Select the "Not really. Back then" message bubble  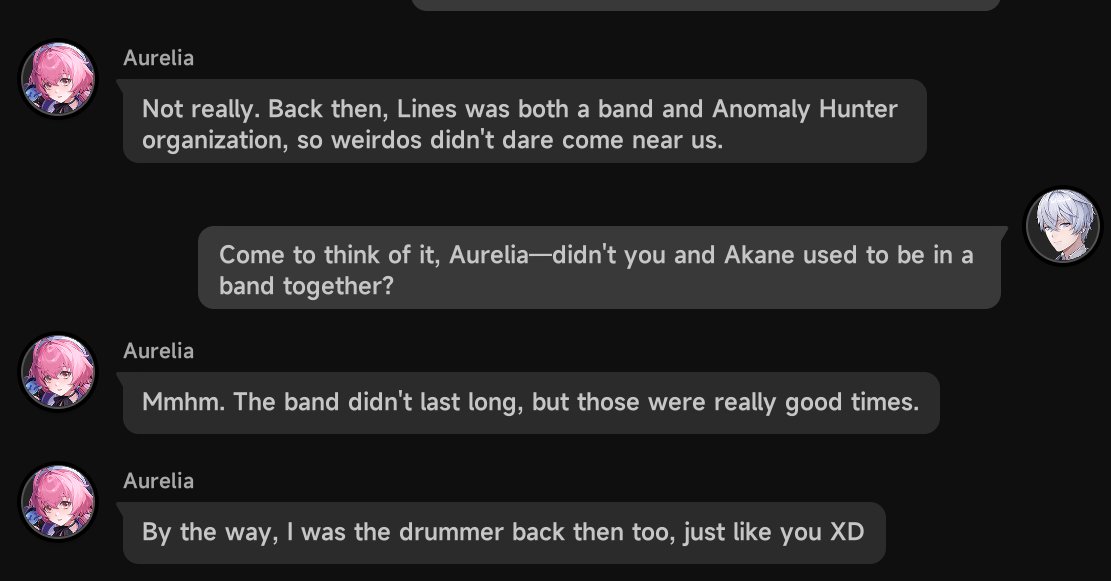click(524, 121)
